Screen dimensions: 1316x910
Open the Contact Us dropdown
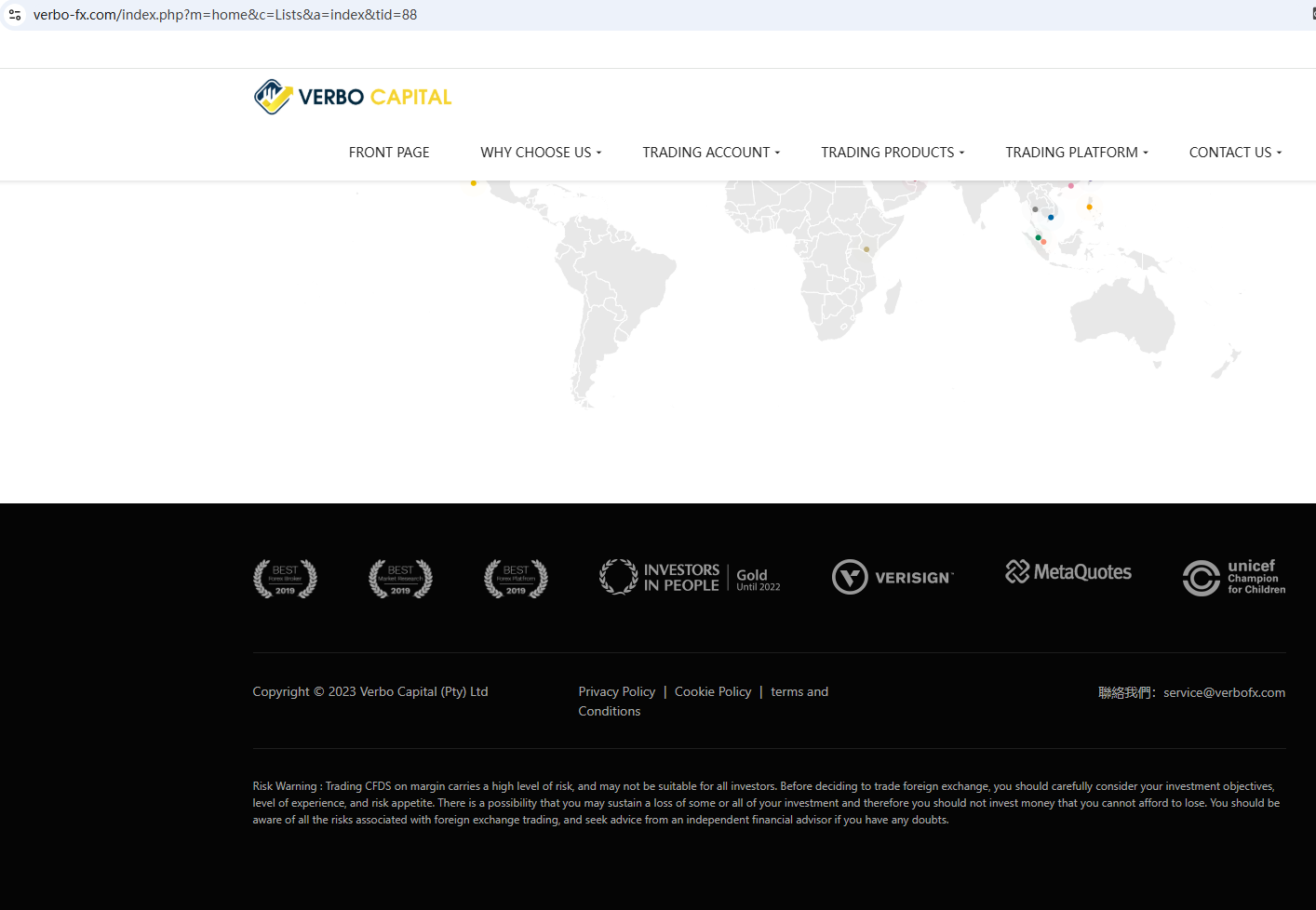tap(1235, 153)
